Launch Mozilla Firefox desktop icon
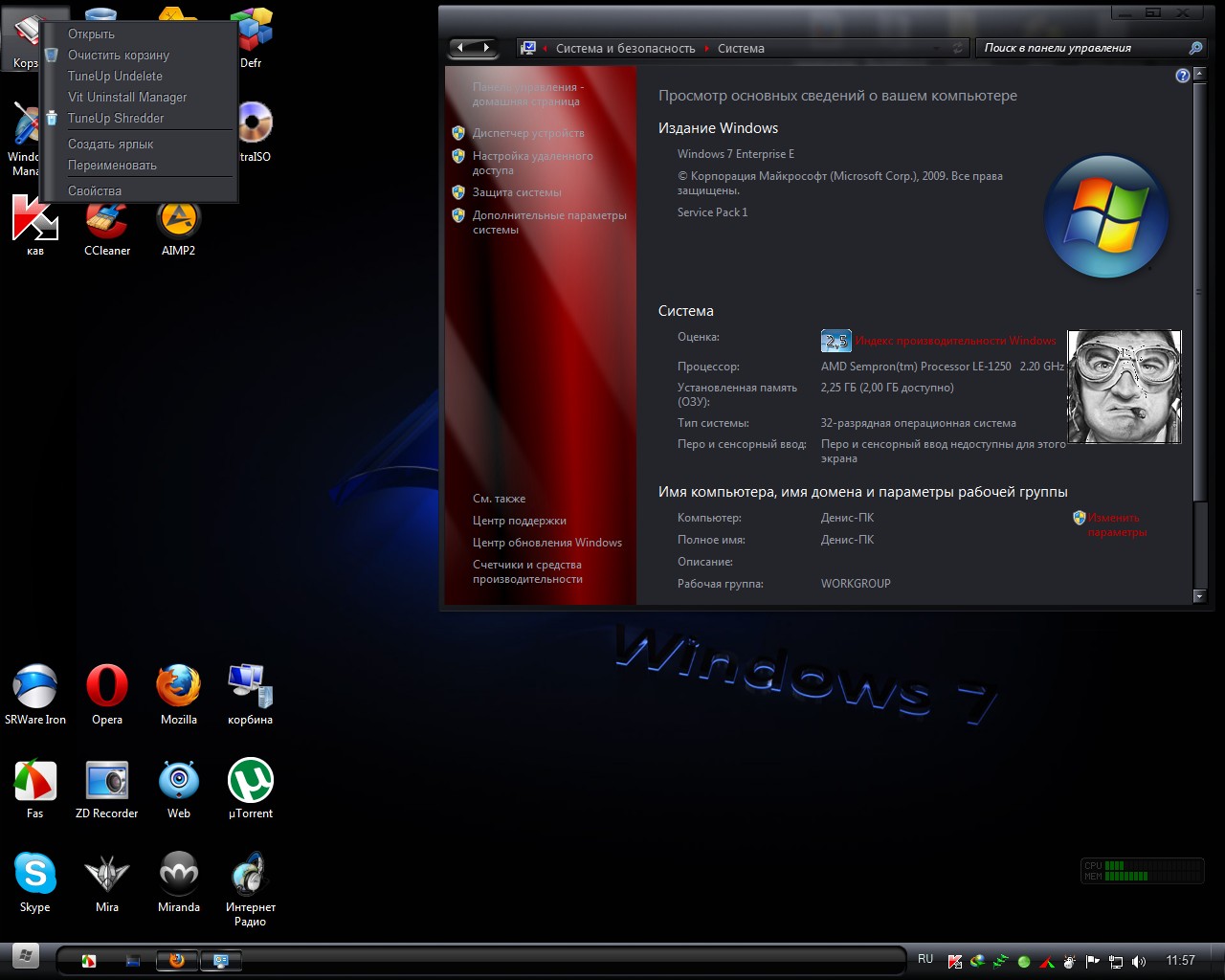 (x=179, y=695)
